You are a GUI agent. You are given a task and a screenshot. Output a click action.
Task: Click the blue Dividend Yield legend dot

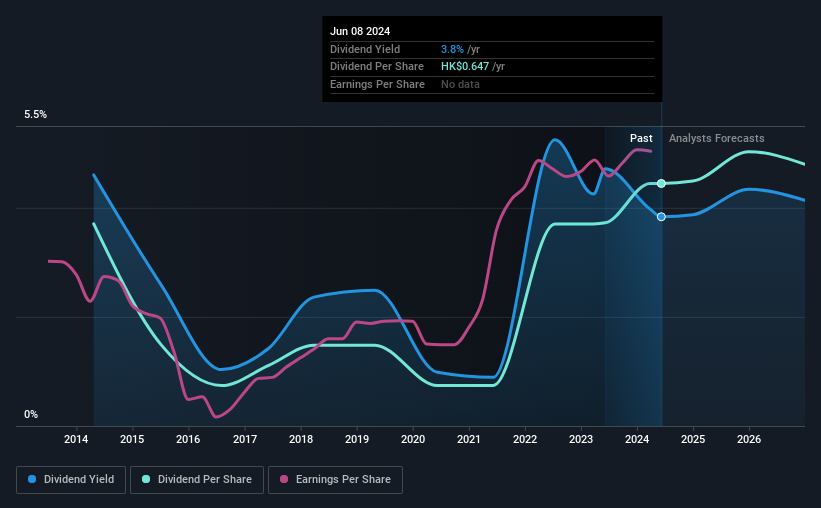(x=32, y=479)
